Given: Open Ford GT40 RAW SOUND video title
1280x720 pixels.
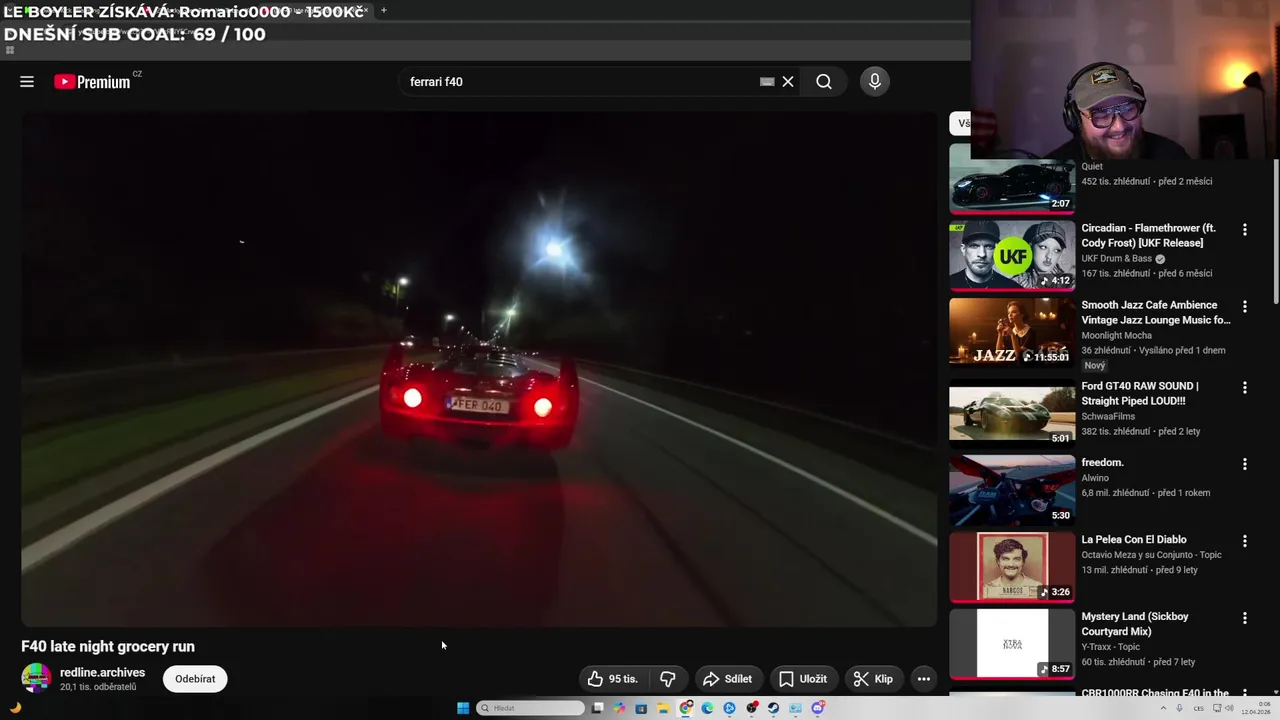Looking at the screenshot, I should tap(1140, 394).
